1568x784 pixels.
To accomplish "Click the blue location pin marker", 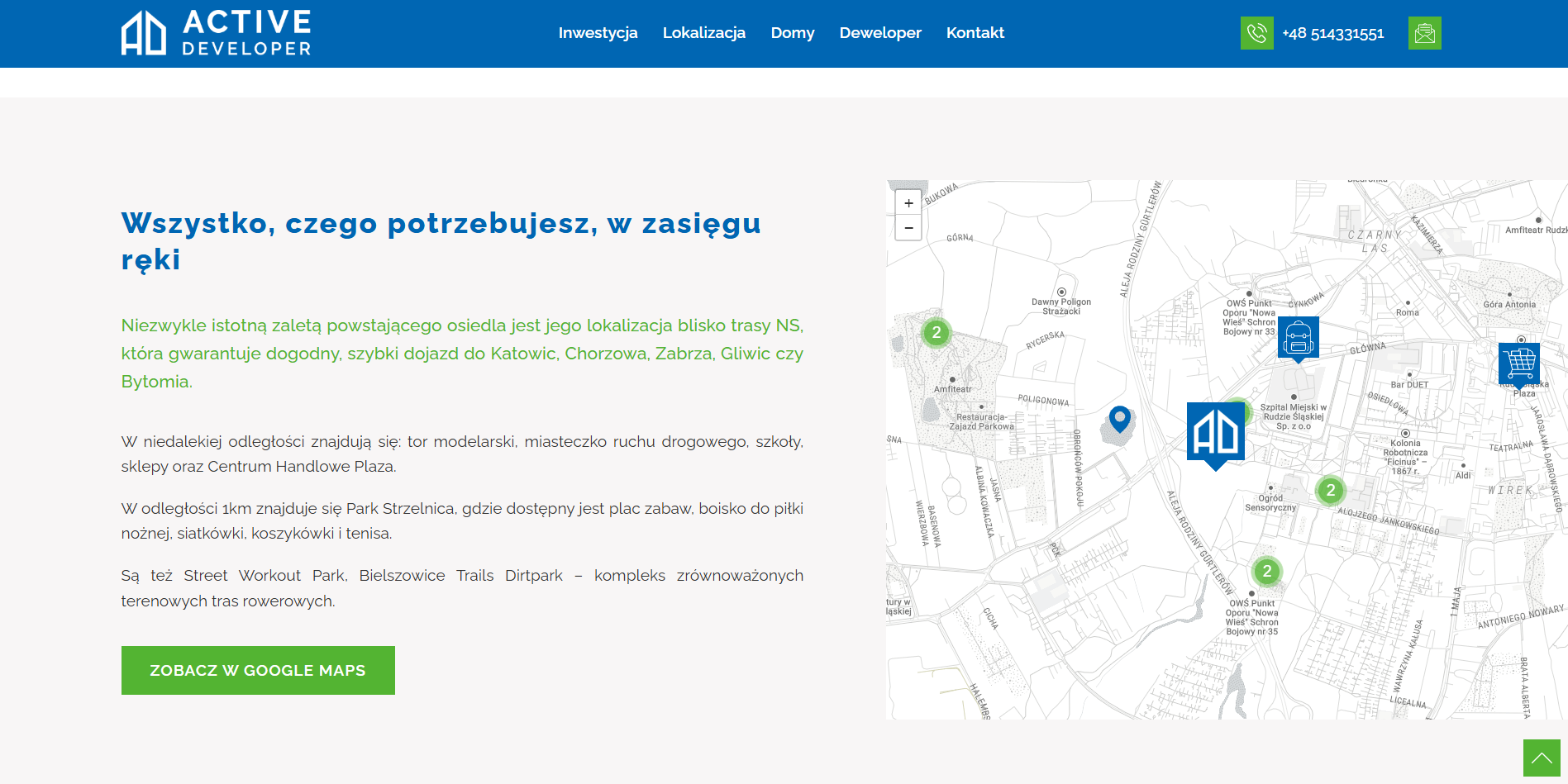I will [1119, 419].
